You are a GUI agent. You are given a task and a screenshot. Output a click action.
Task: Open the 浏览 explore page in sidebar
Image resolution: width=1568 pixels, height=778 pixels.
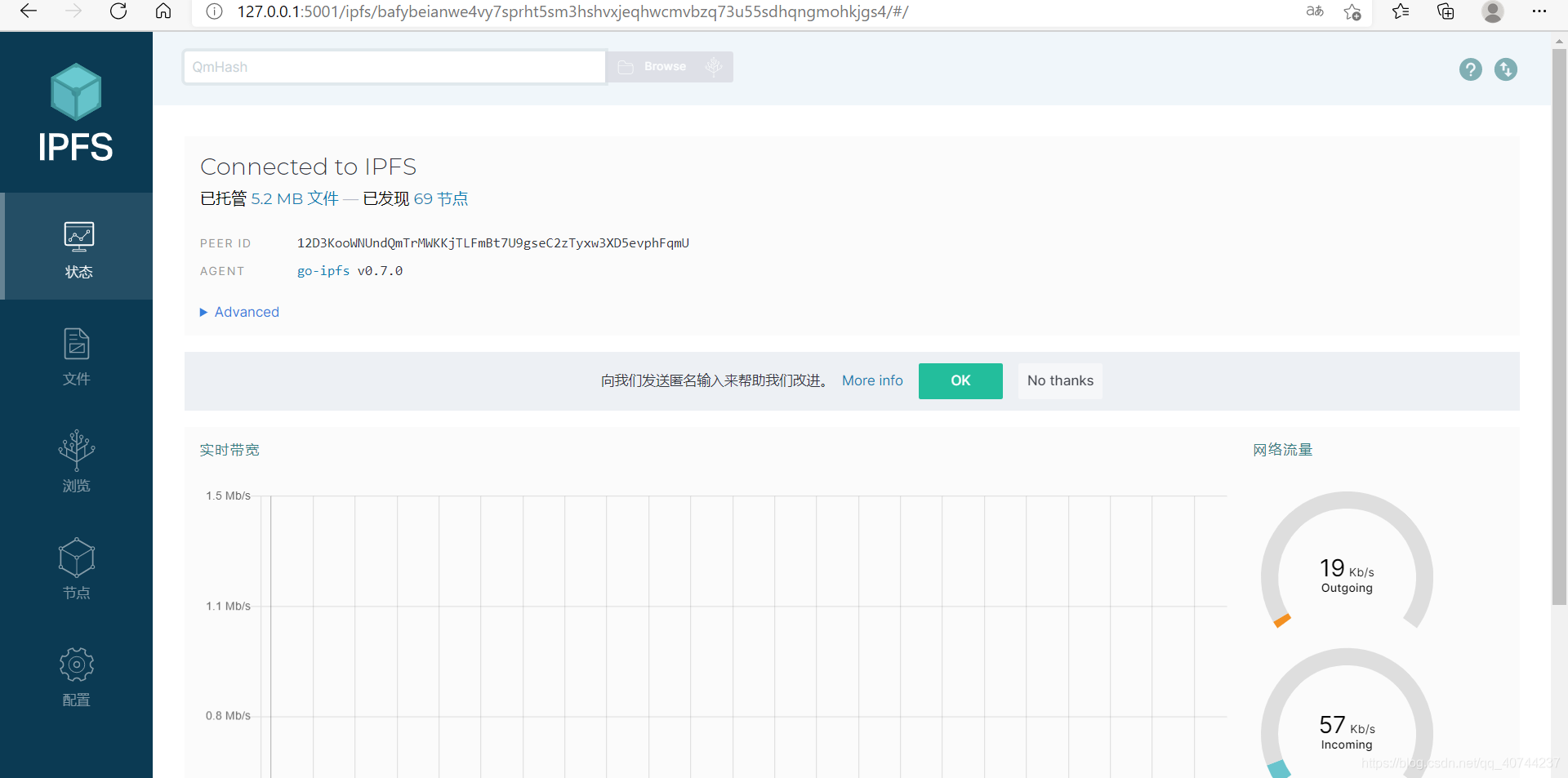77,462
